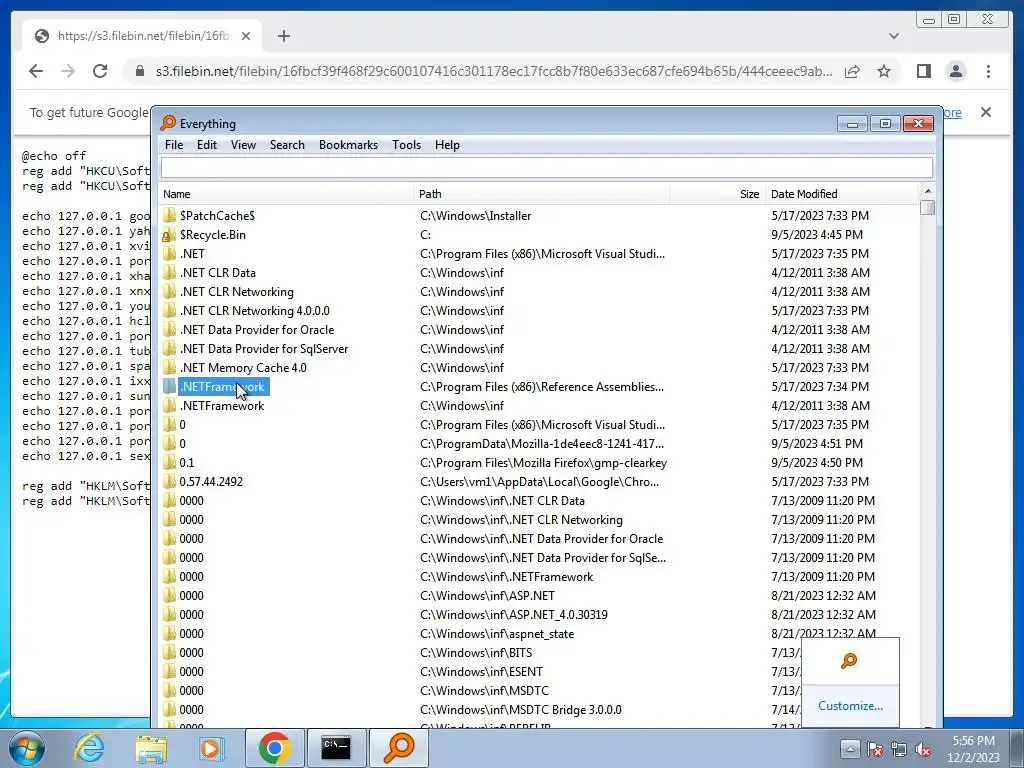
Task: Dismiss the Chrome update infobar
Action: pyautogui.click(x=986, y=112)
